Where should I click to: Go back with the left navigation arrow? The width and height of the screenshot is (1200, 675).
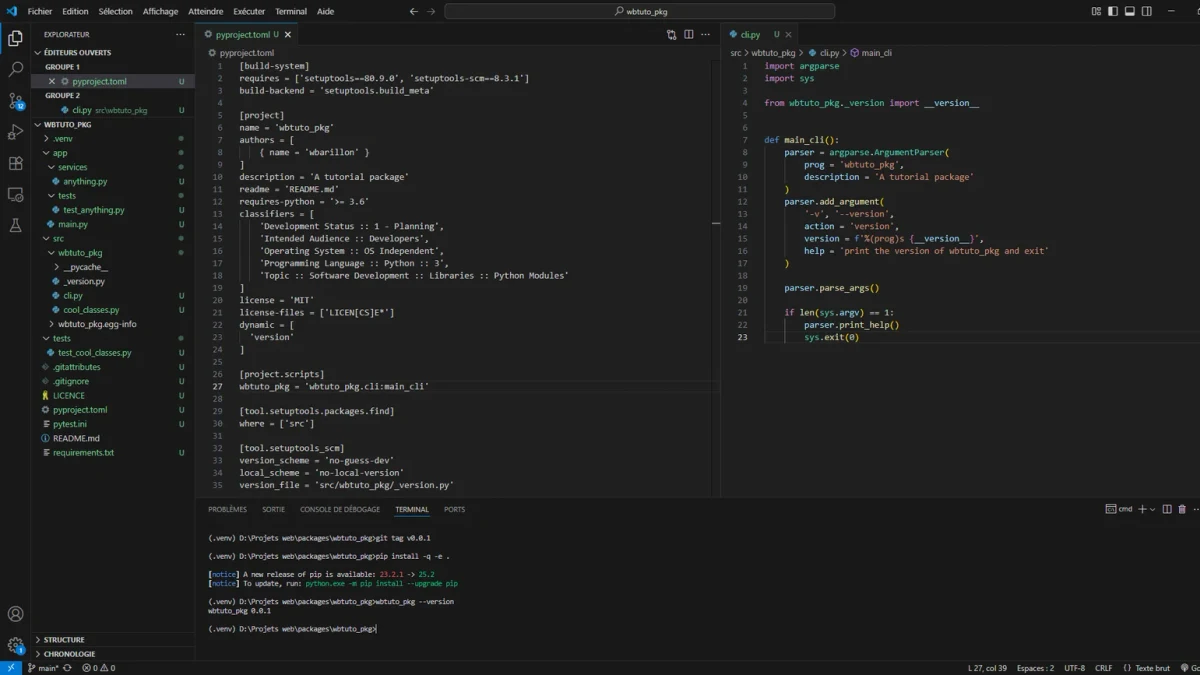click(414, 11)
